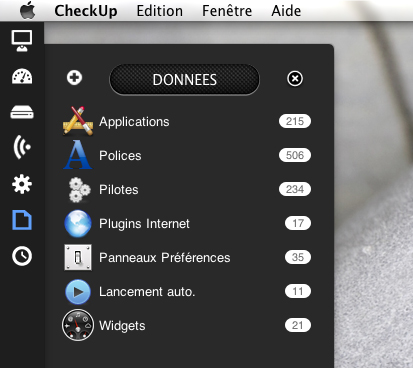Image resolution: width=413 pixels, height=368 pixels.
Task: Select the speedometer performance sidebar icon
Action: 22,77
